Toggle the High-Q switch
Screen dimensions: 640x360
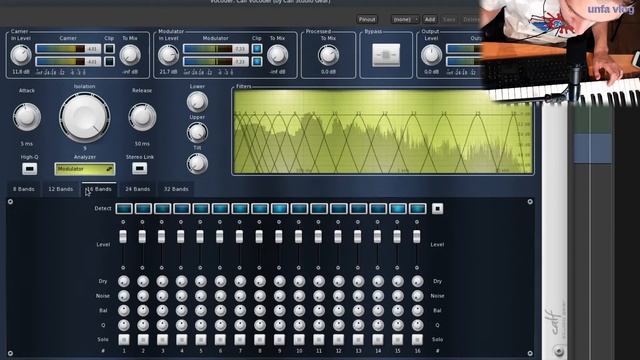[x=29, y=169]
